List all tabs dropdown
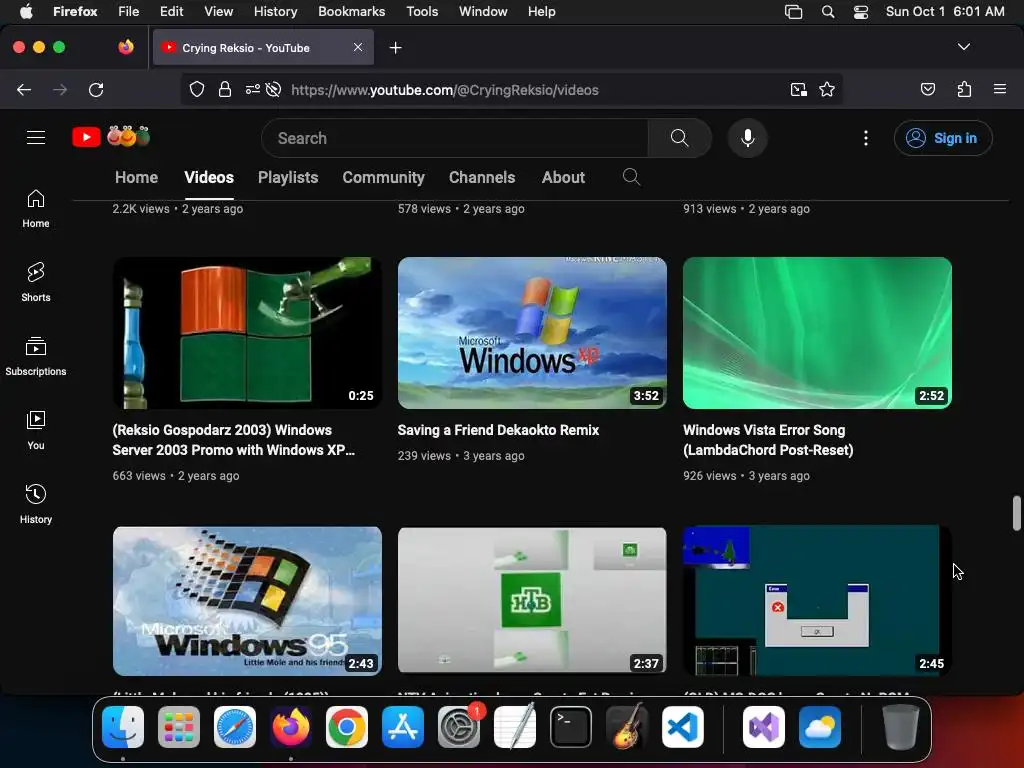The width and height of the screenshot is (1024, 768). (x=964, y=47)
